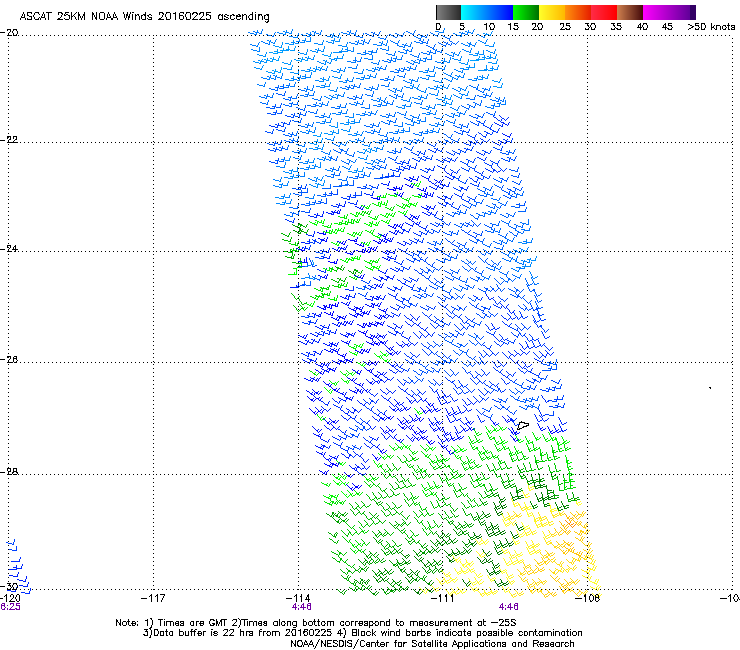
Task: Click the "Data buffer is 22 hrs" note line
Action: [362, 633]
